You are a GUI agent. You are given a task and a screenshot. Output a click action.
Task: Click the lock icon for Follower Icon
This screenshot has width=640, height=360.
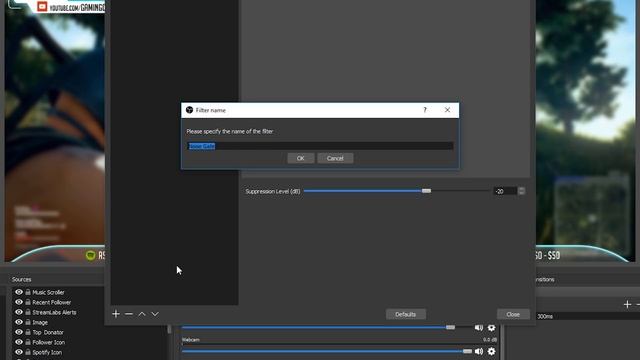[28, 342]
